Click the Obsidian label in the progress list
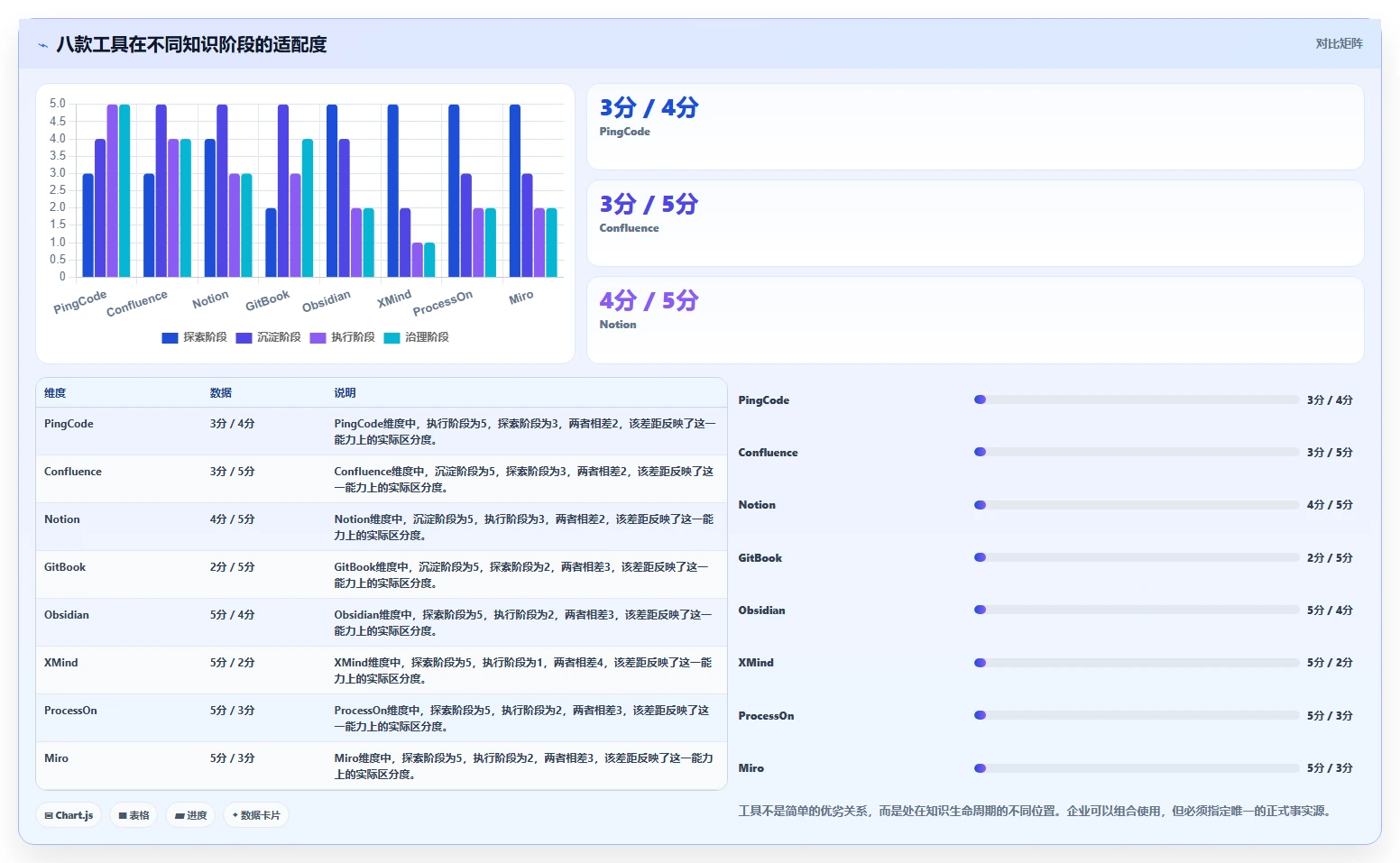Viewport: 1400px width, 863px height. (761, 611)
